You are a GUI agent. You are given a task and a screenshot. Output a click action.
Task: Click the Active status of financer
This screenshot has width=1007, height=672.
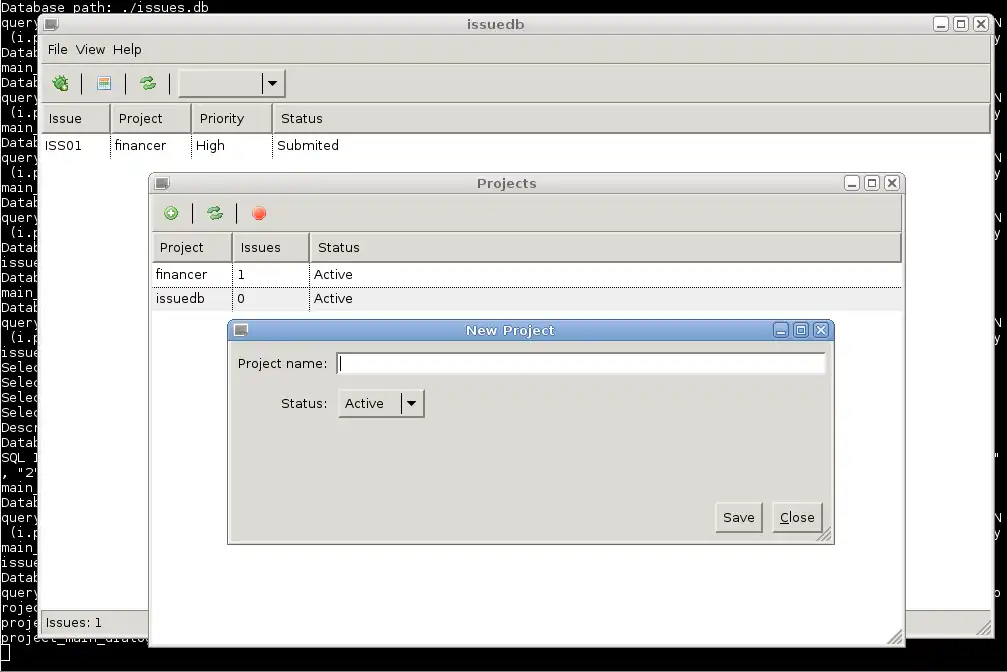(x=333, y=274)
